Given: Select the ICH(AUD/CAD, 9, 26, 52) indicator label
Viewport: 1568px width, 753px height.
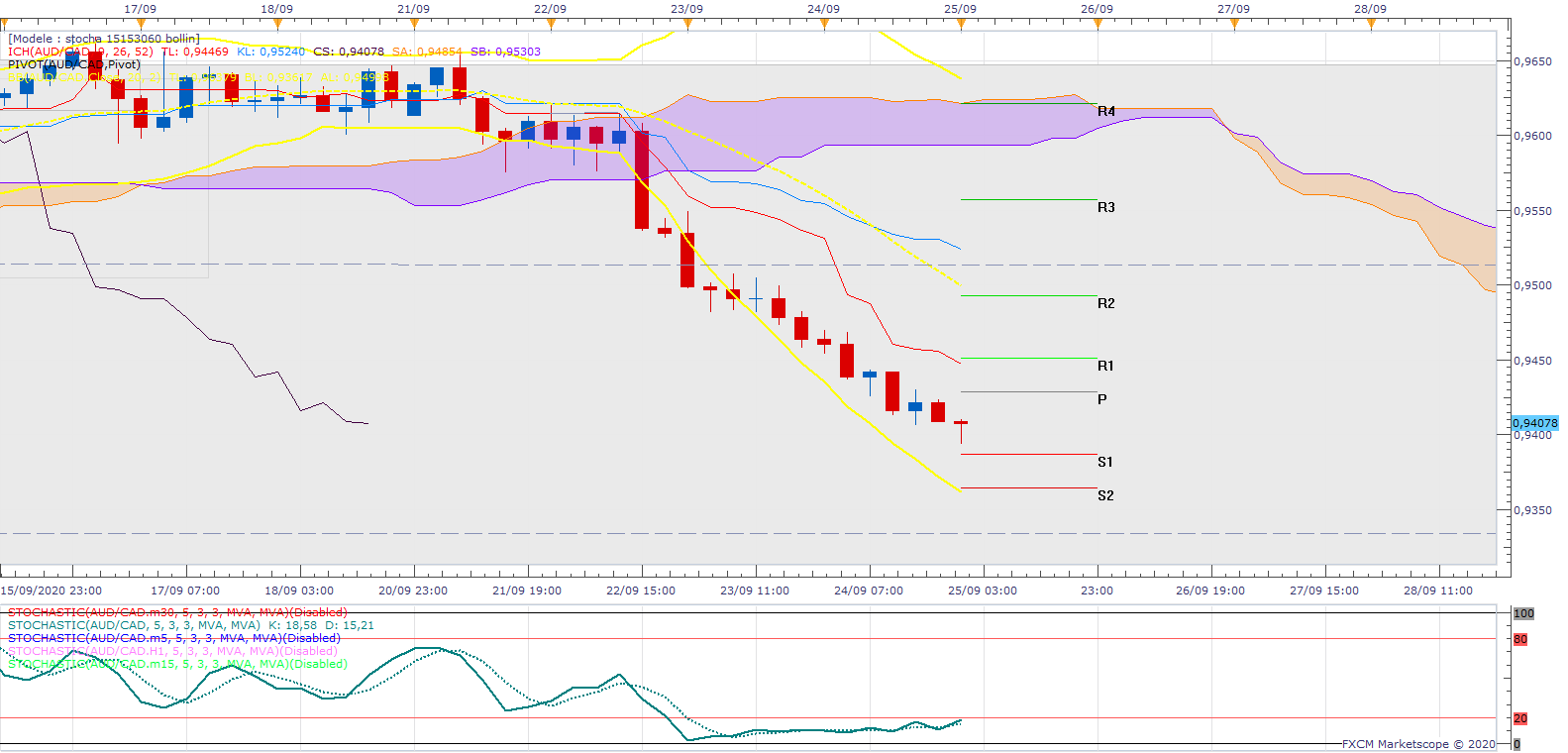Looking at the screenshot, I should point(80,52).
